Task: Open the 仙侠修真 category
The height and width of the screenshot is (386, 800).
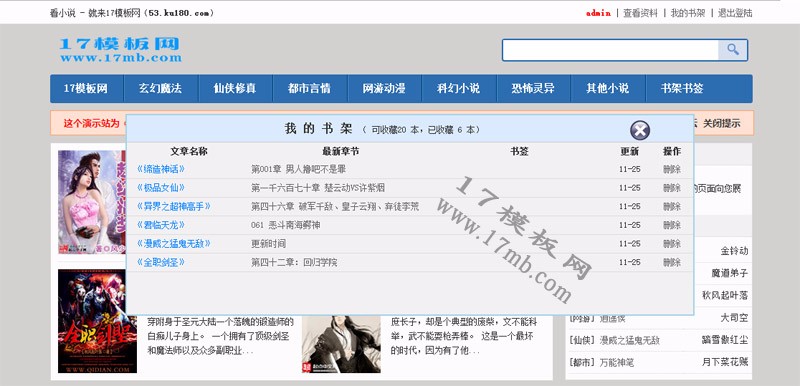Action: (x=235, y=89)
